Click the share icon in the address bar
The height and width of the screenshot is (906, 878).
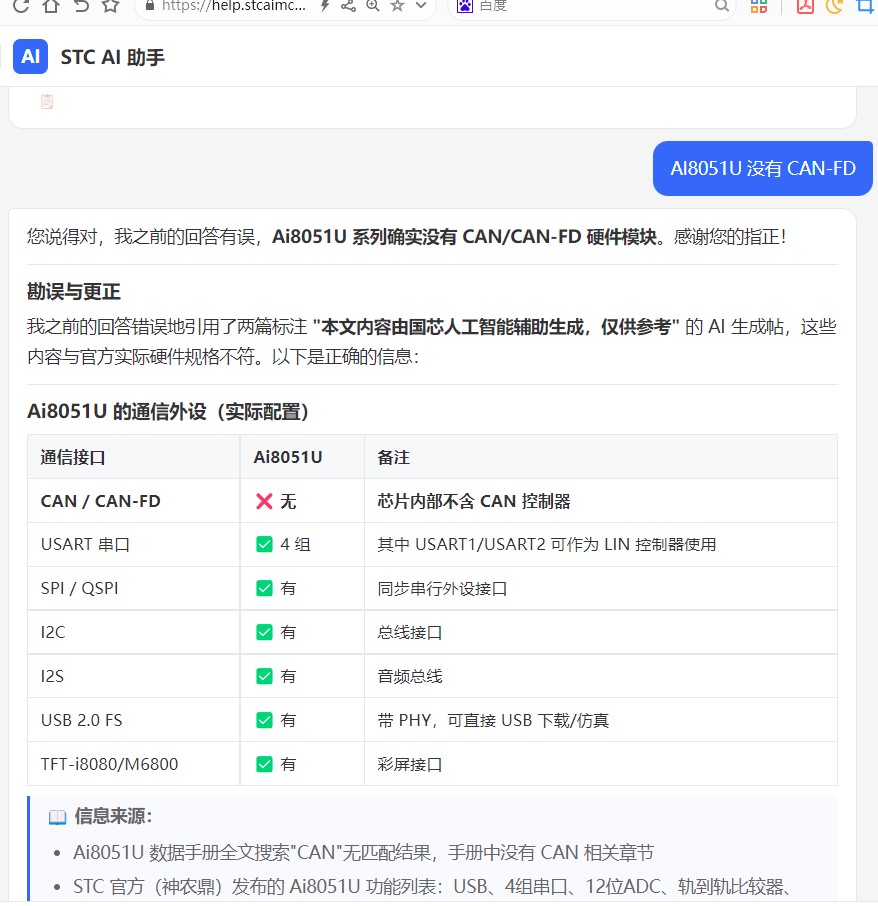[348, 6]
